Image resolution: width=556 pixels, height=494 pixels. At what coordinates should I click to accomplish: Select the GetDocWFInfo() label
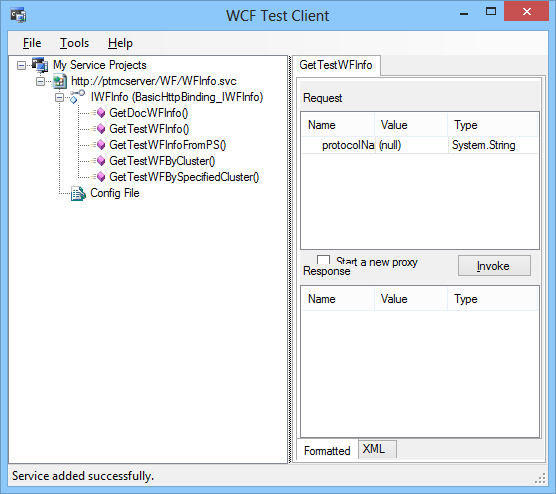pos(149,113)
